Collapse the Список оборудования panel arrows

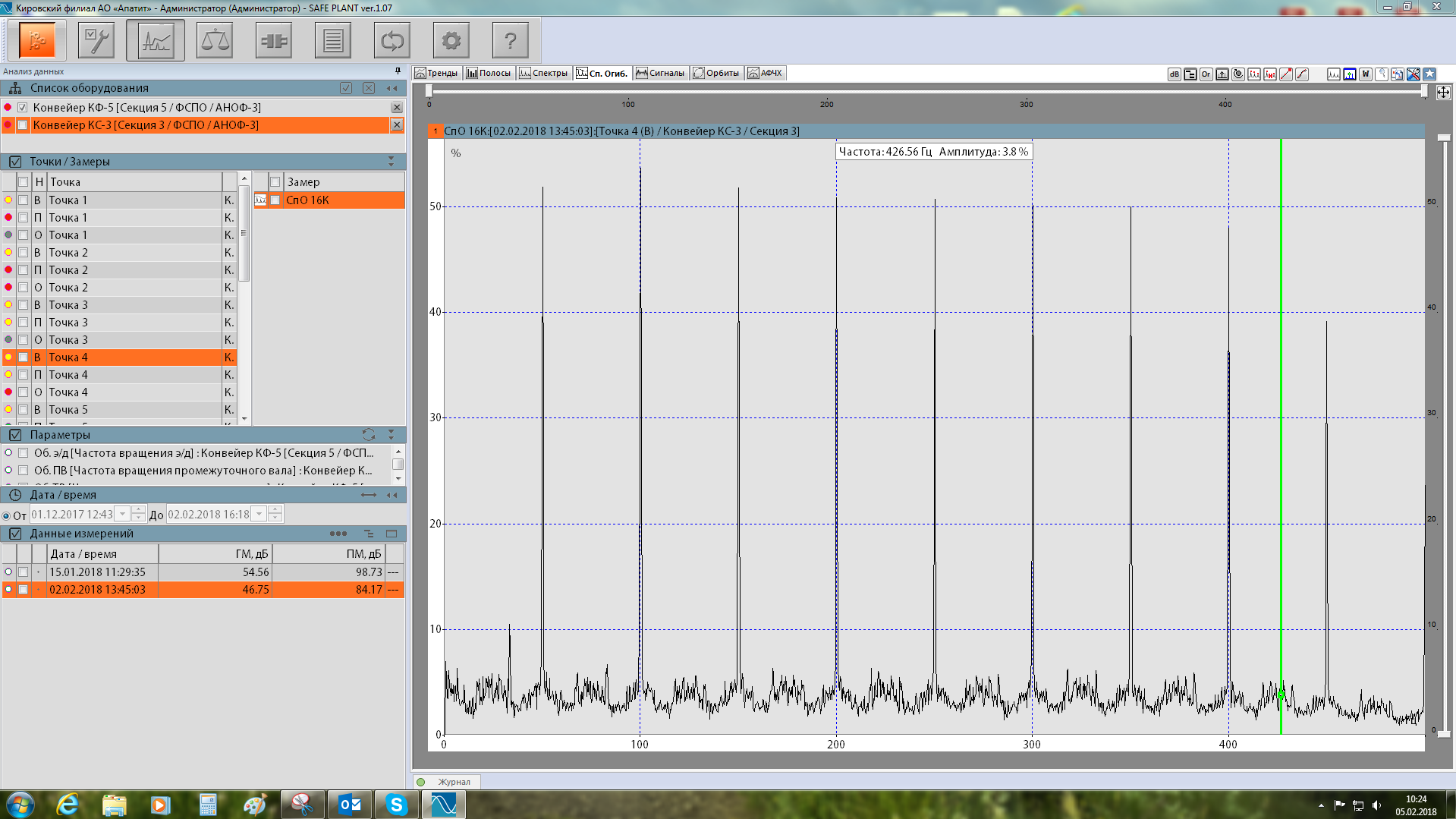[392, 88]
